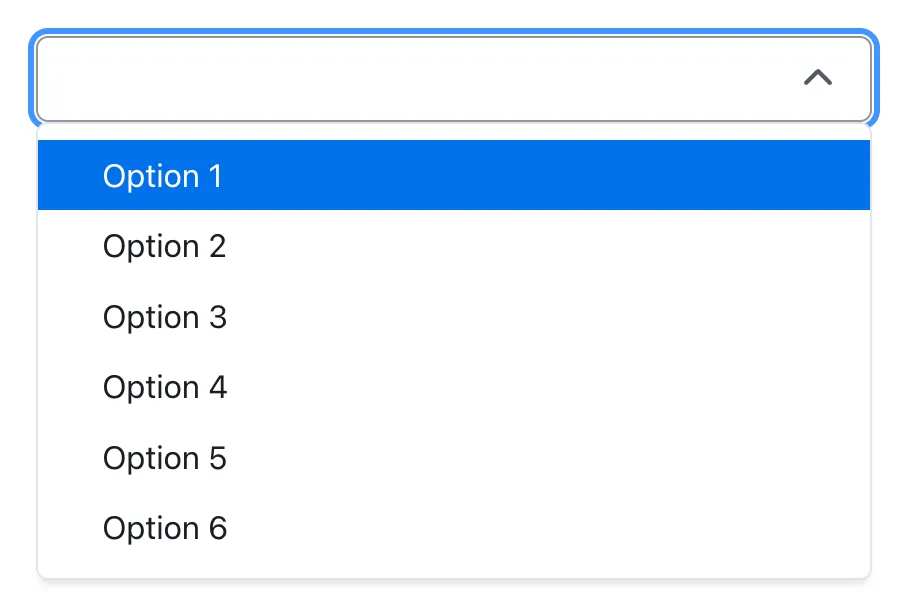
Task: Click Option 6 at the bottom
Action: (453, 528)
